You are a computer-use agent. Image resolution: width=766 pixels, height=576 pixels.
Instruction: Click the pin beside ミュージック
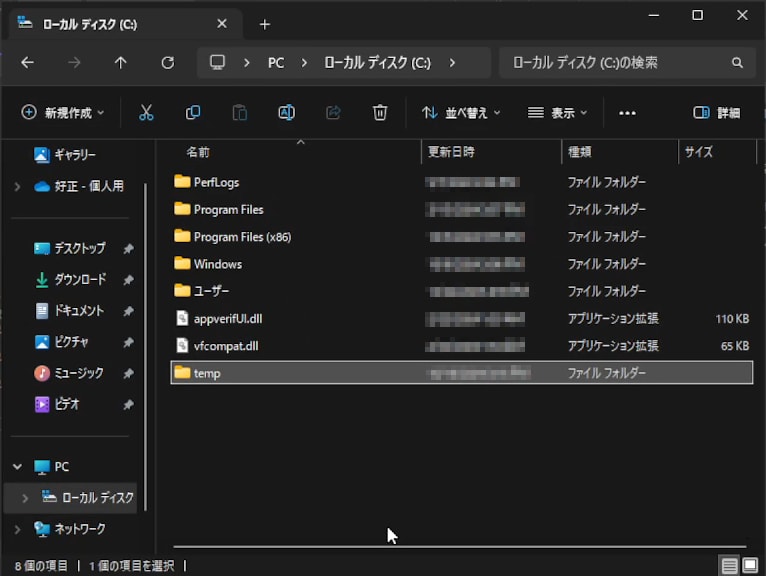pos(128,373)
